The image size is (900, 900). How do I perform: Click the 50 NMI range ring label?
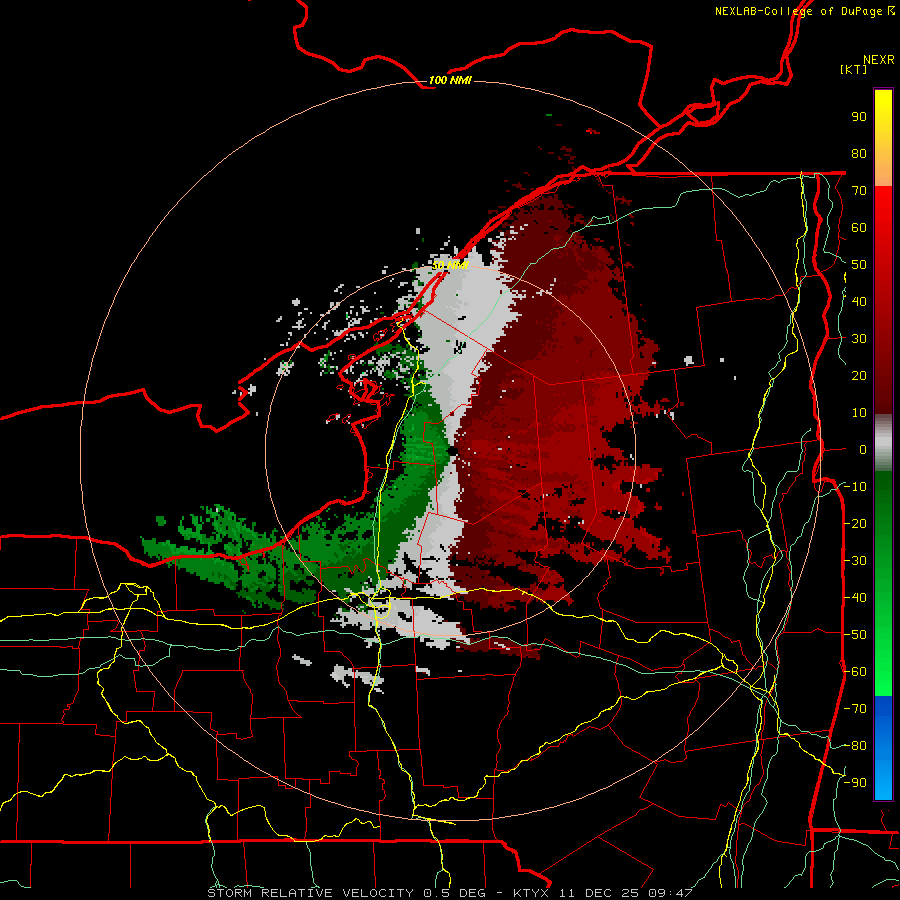[450, 265]
